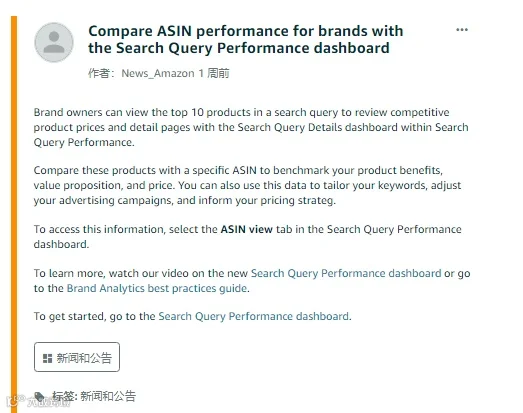Open the three-dot more options menu
523x413 pixels.
(462, 30)
